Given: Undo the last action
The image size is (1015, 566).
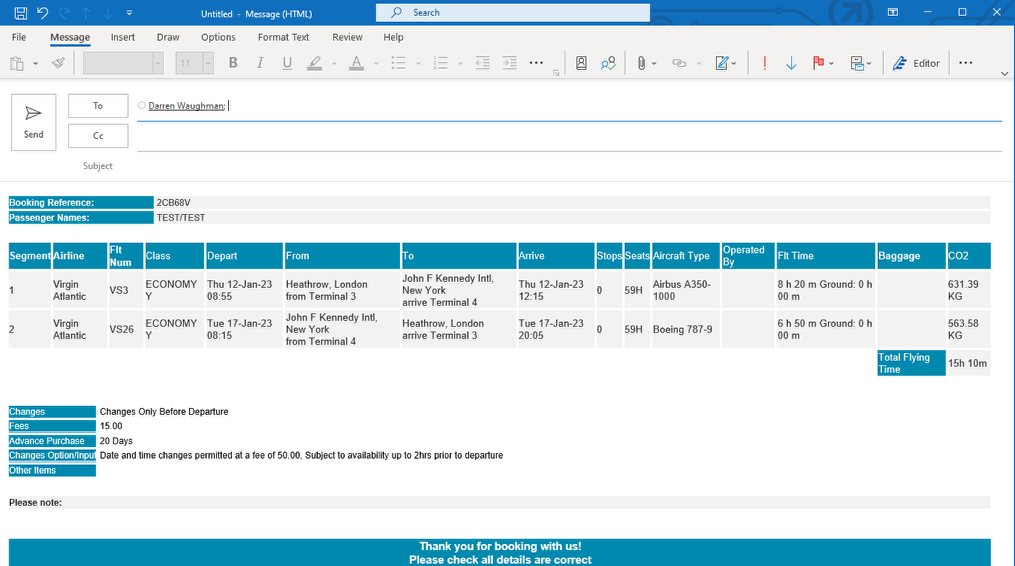Looking at the screenshot, I should tap(43, 13).
